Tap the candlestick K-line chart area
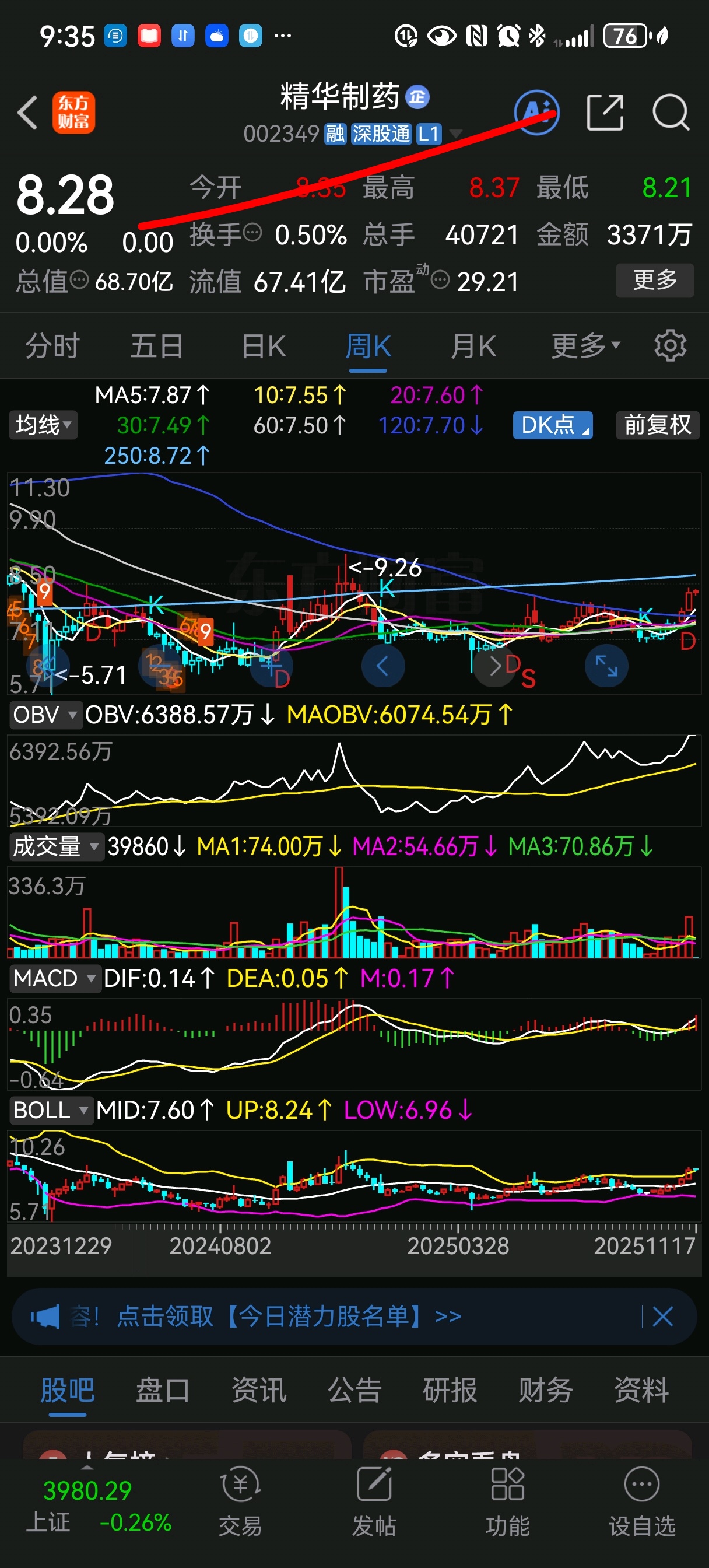The image size is (709, 1568). pyautogui.click(x=353, y=583)
